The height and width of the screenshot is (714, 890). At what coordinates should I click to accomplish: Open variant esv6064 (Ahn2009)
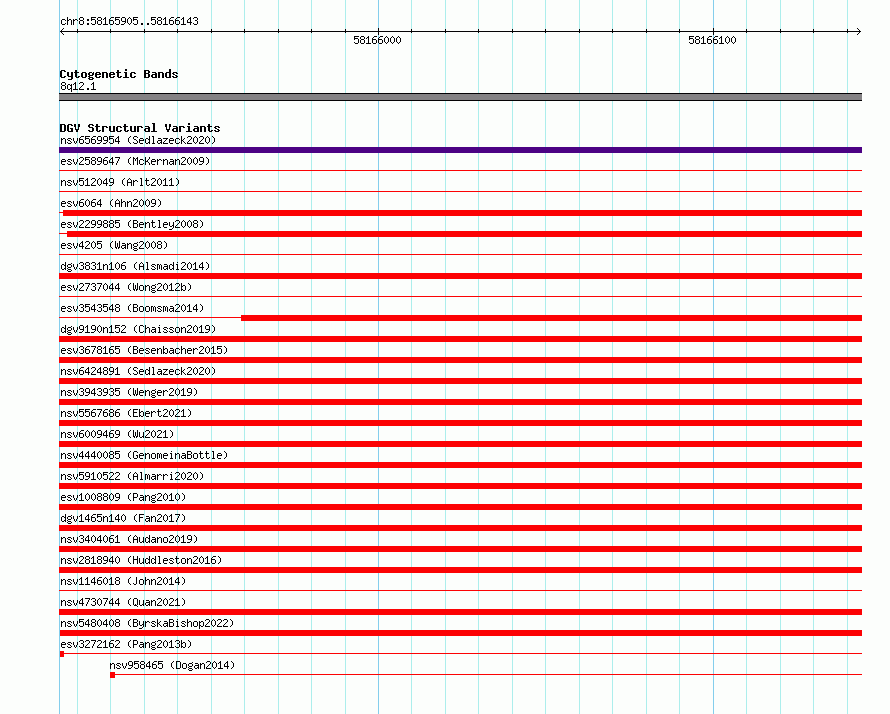111,203
